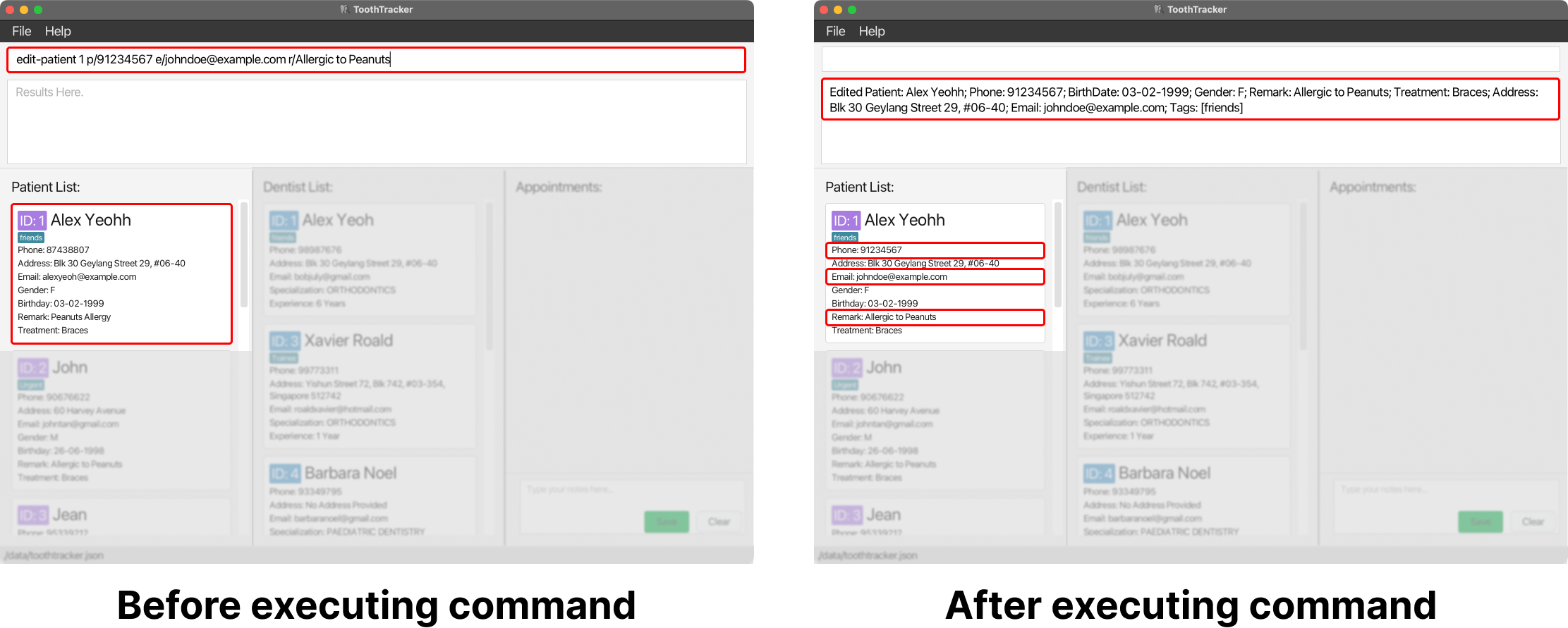The height and width of the screenshot is (628, 1568).
Task: Click the Alex Yeohh name in right window patient card
Action: 905,220
